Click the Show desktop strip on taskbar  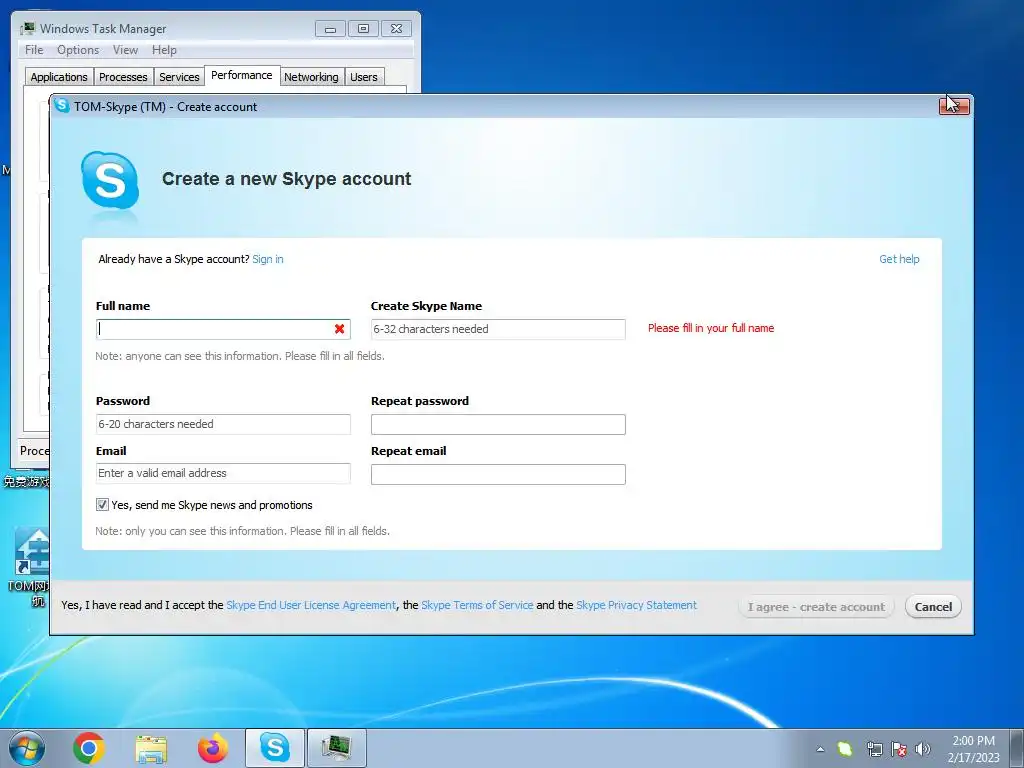click(x=1017, y=748)
